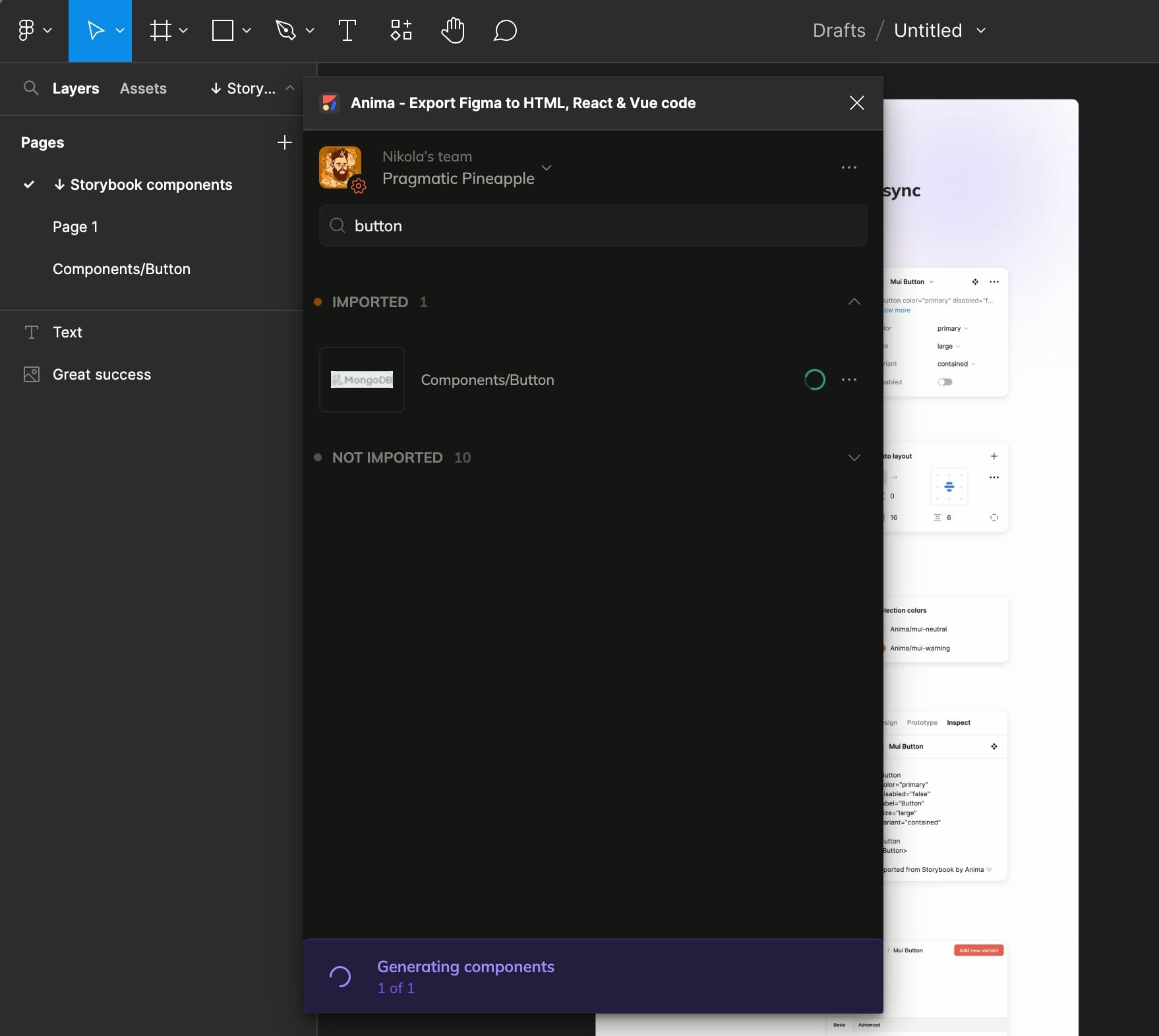Switch to the Assets tab

pyautogui.click(x=143, y=88)
